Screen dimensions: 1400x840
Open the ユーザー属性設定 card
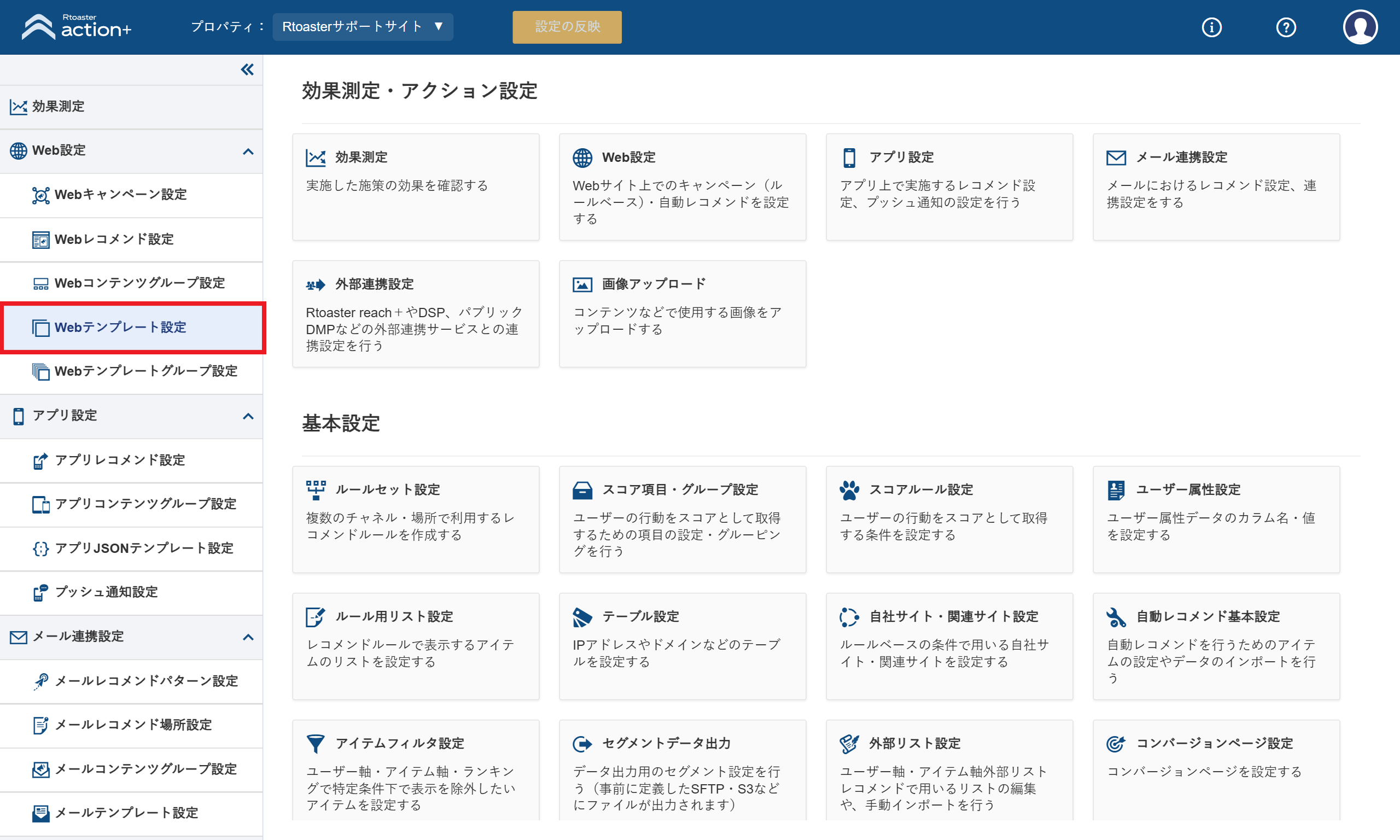click(x=1216, y=520)
